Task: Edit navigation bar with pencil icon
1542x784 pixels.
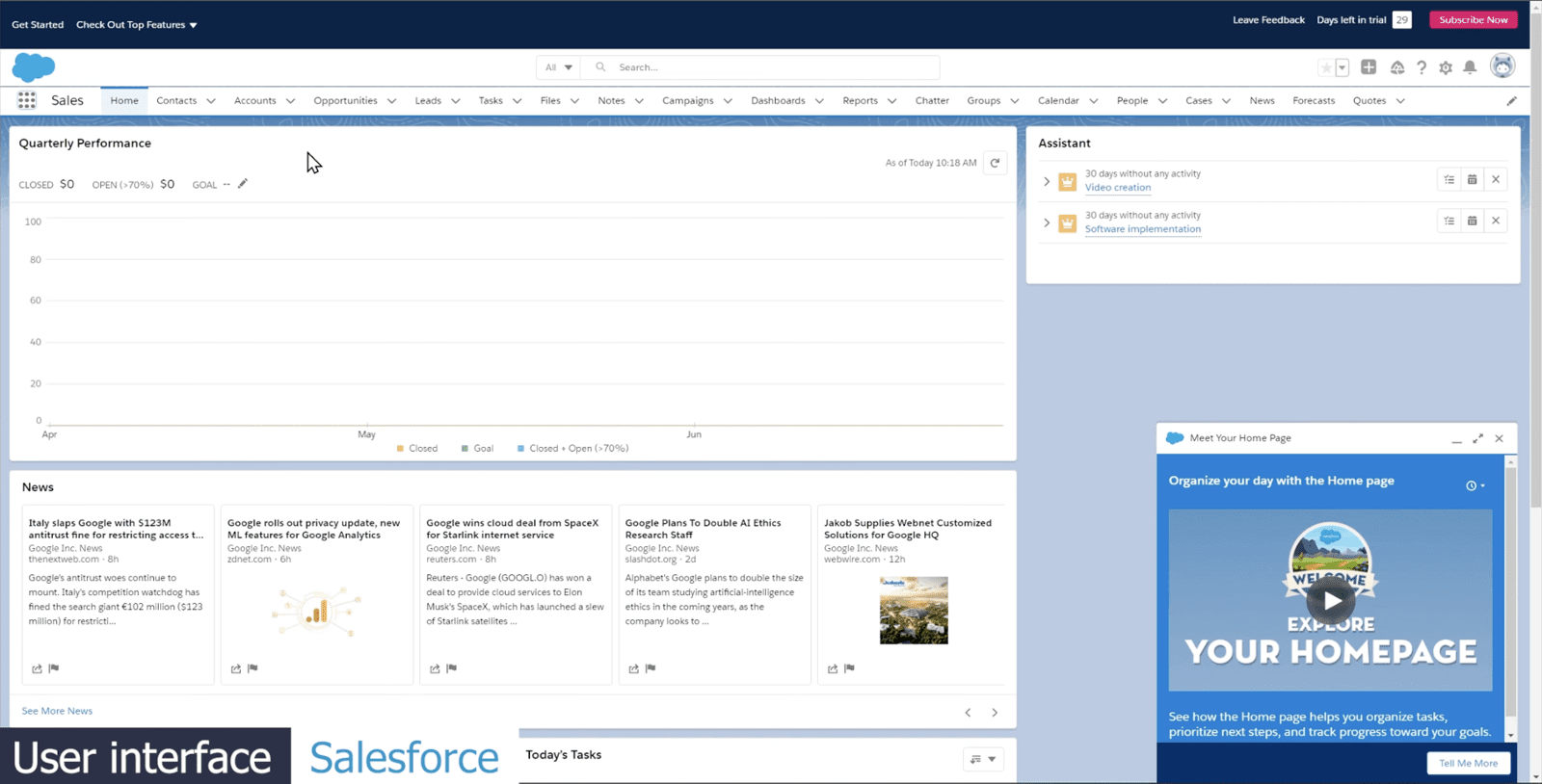Action: point(1511,100)
